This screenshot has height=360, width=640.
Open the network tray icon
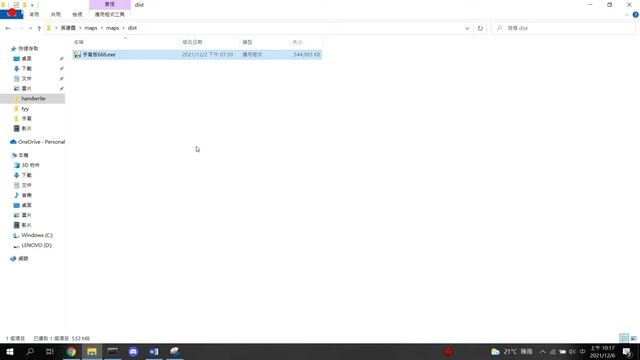[x=553, y=352]
